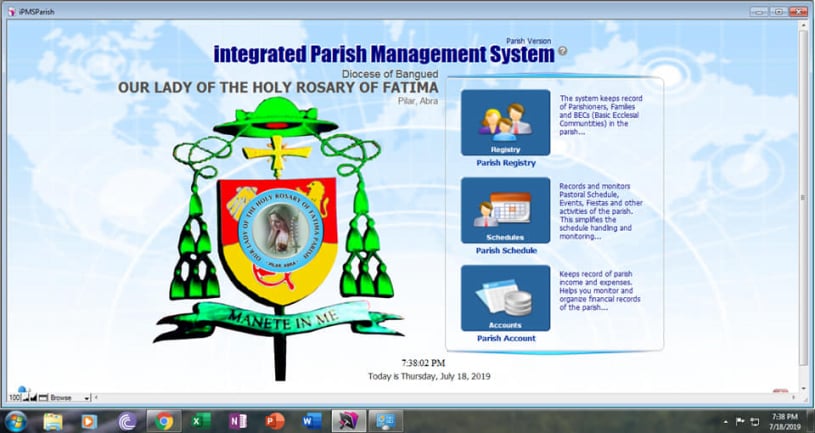Click 'OUR LADY OF THE HOLY ROSARY OF FATIMA' heading

point(278,87)
